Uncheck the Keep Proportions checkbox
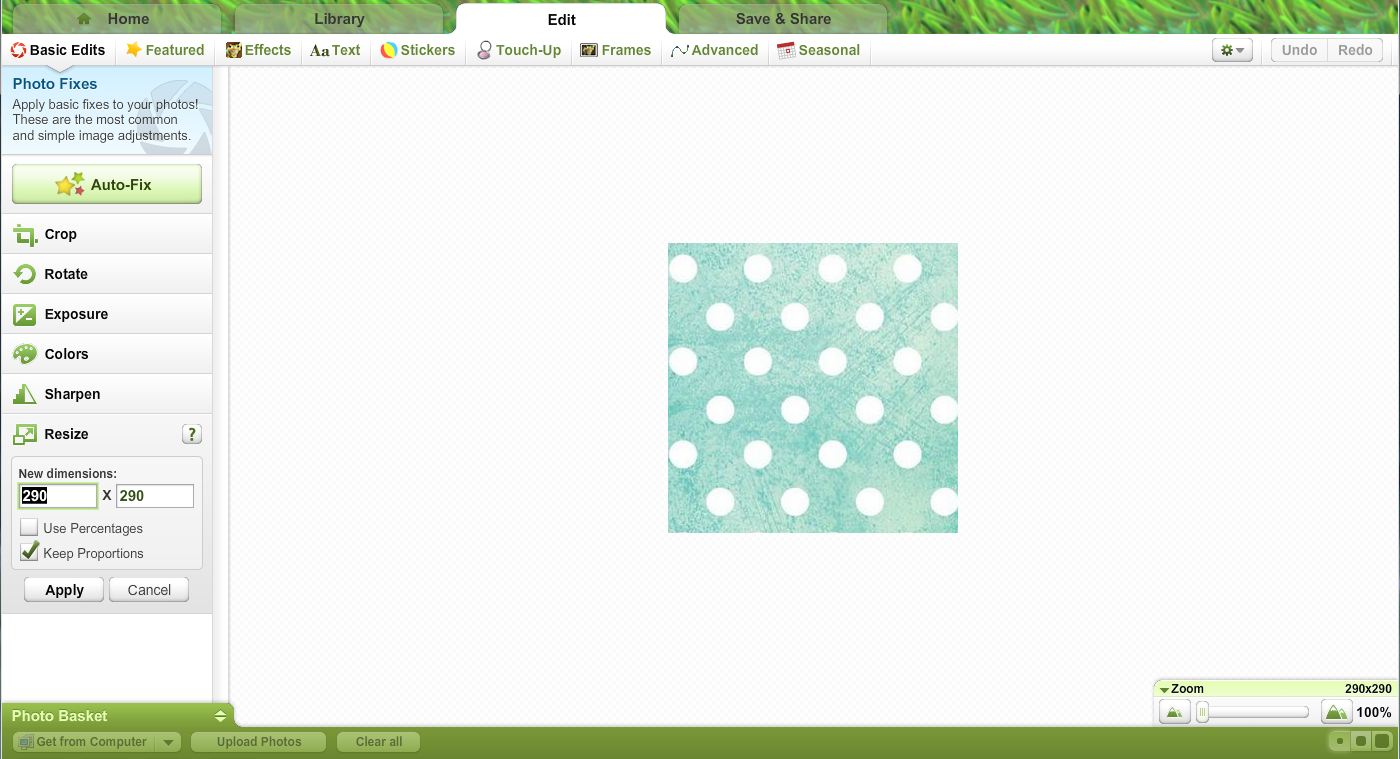The height and width of the screenshot is (759, 1400). [x=30, y=552]
